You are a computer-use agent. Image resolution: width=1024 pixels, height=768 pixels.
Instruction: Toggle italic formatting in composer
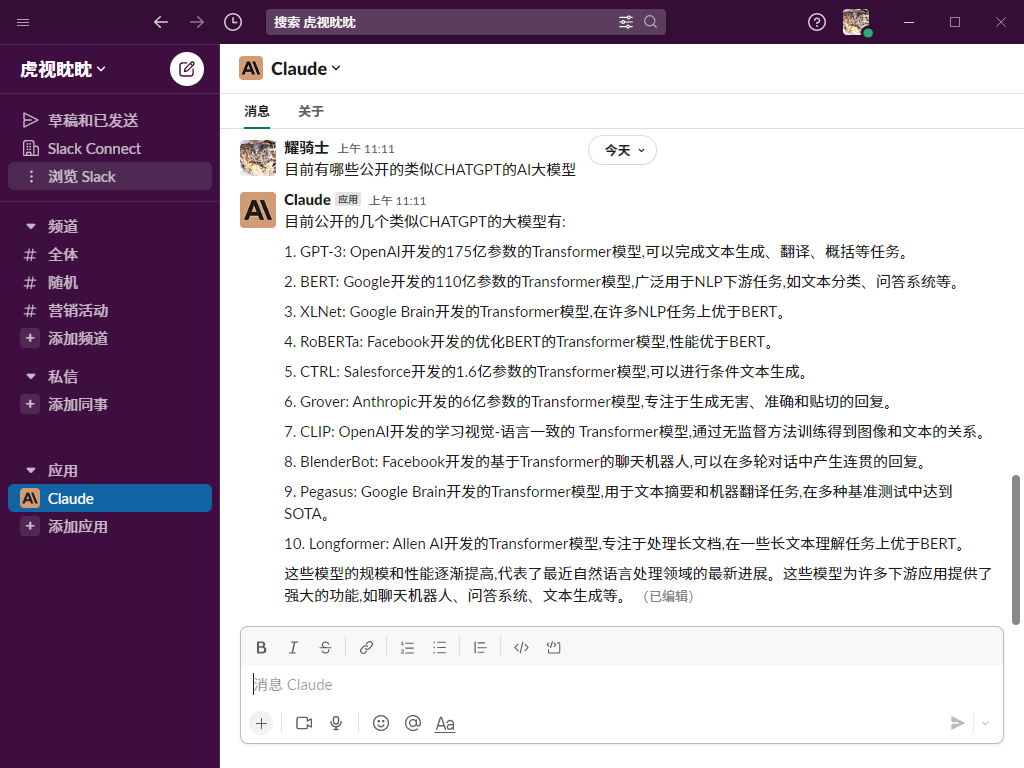pyautogui.click(x=293, y=647)
